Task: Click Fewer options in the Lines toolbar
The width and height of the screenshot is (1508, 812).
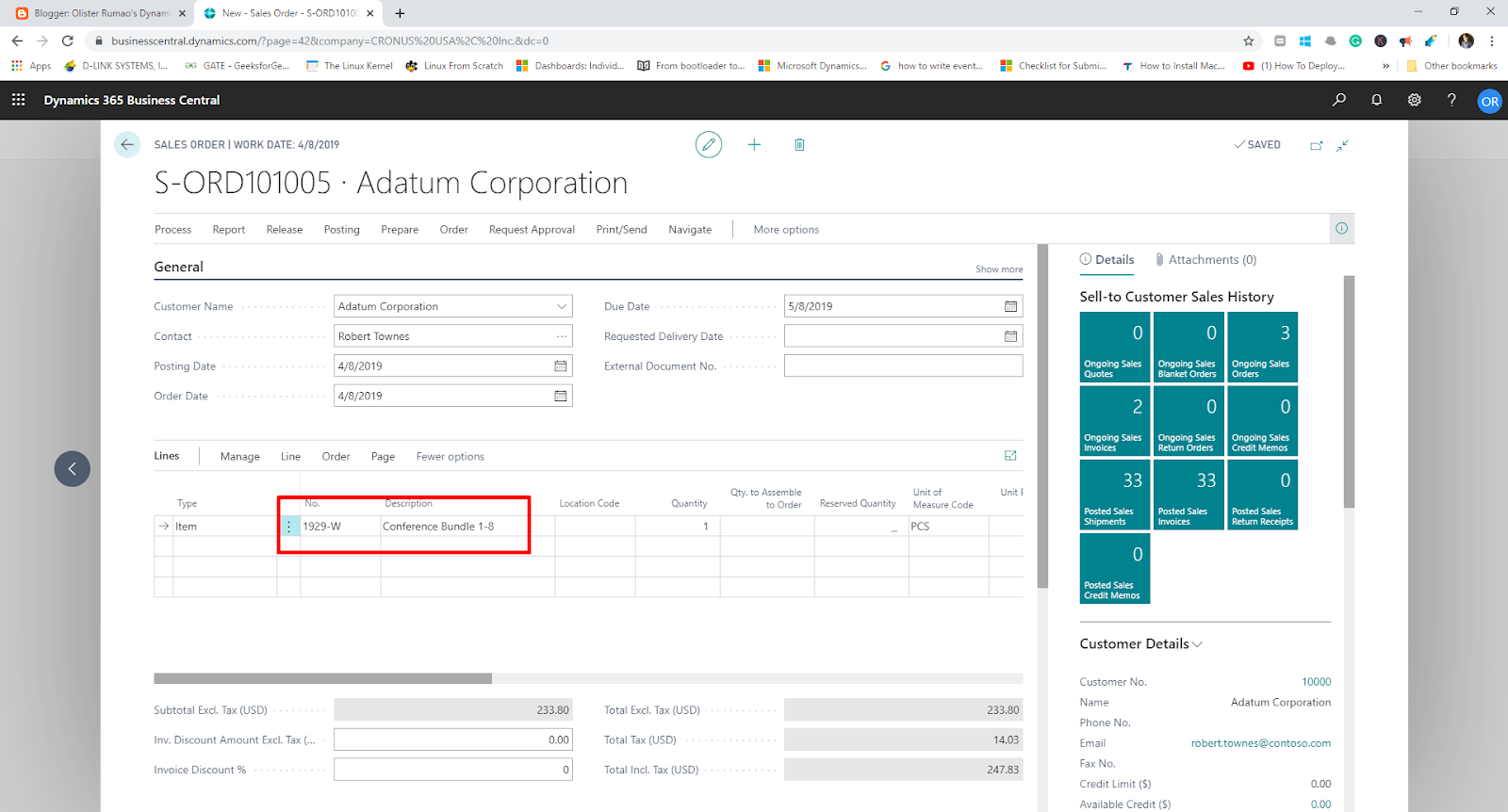Action: pos(451,457)
